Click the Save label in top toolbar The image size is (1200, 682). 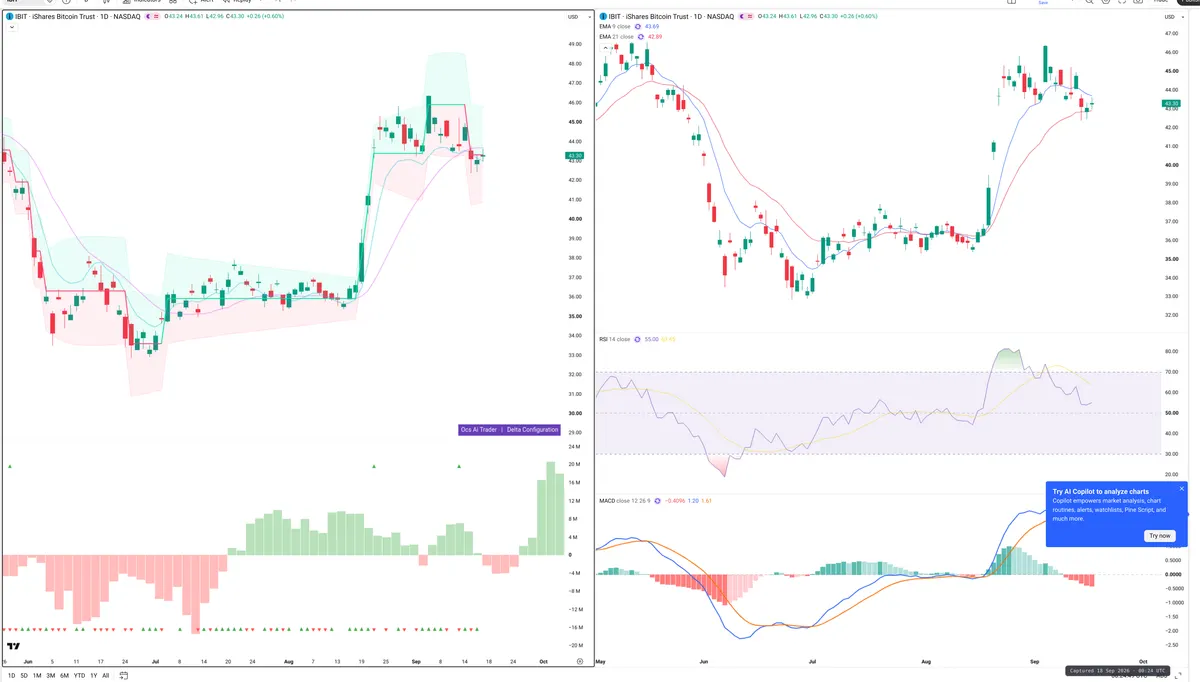pos(1043,3)
